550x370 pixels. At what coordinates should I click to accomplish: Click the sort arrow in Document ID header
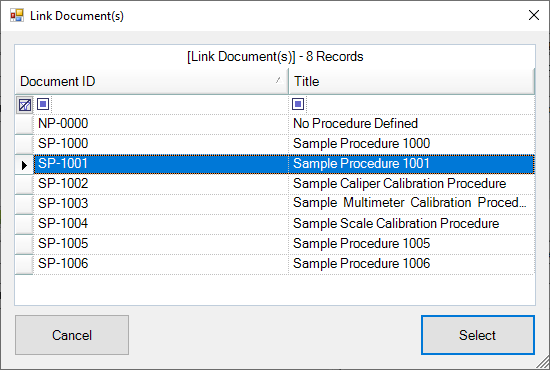coord(279,80)
